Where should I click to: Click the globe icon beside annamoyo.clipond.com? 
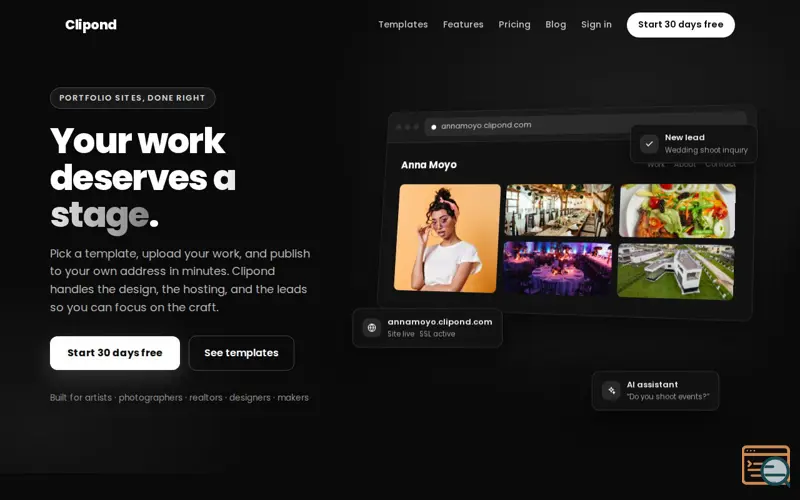pos(372,328)
